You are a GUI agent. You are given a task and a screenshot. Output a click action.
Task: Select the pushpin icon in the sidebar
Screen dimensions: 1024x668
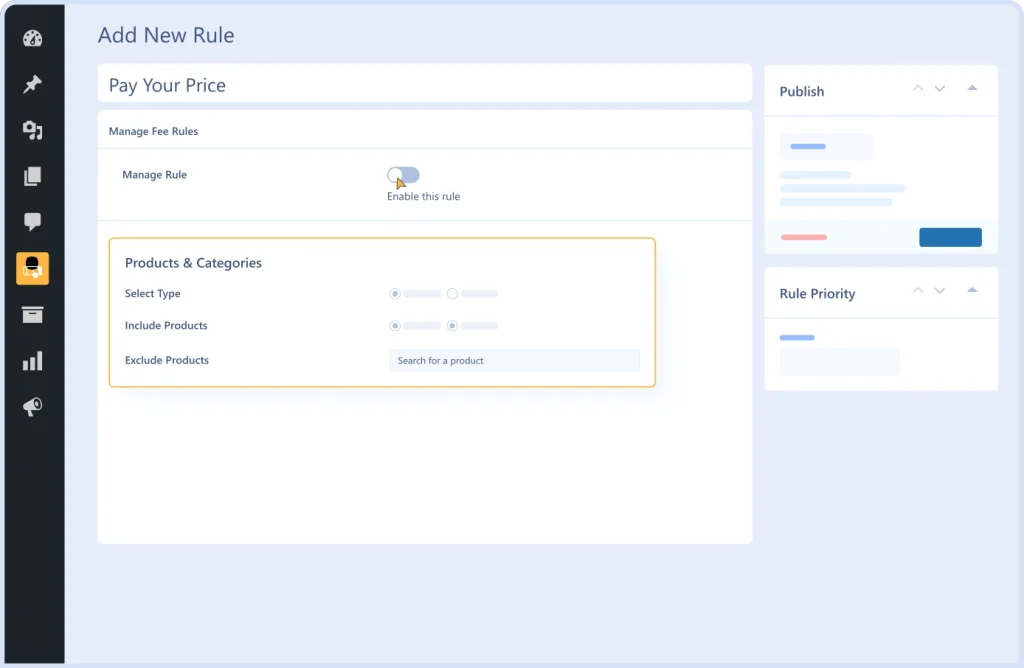[32, 84]
